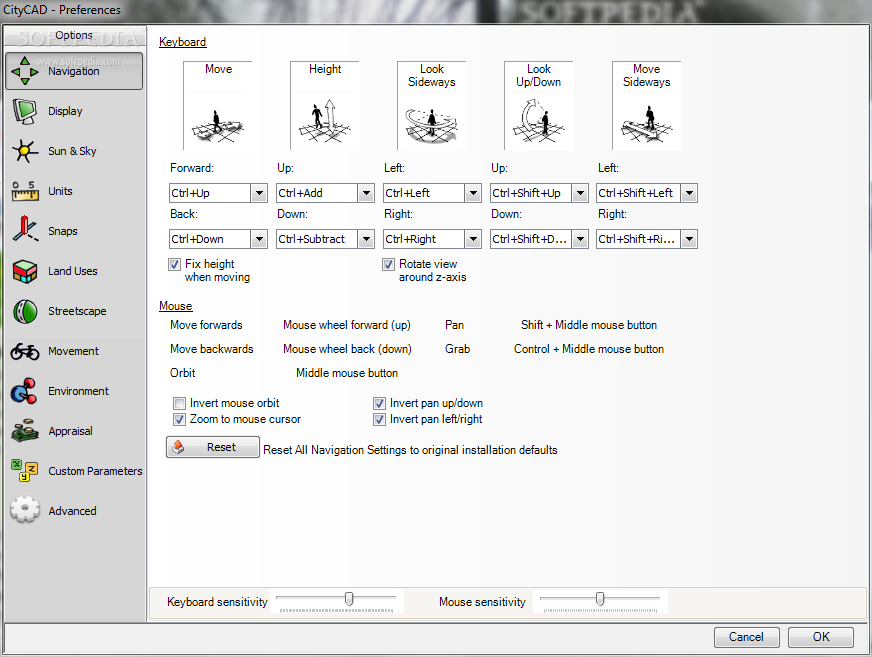Screen dimensions: 872x657
Task: Open the Move Back Ctrl+Down dropdown
Action: coord(259,239)
